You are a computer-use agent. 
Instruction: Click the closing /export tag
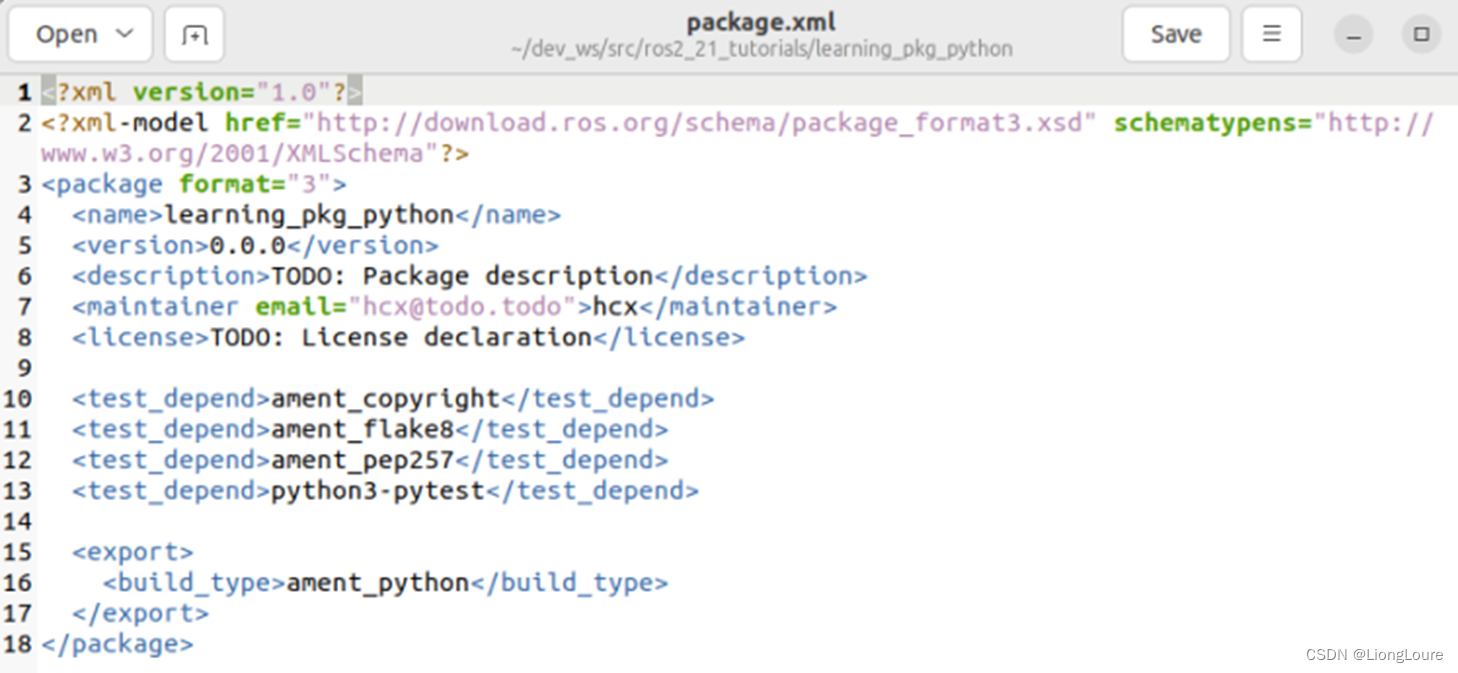click(140, 613)
